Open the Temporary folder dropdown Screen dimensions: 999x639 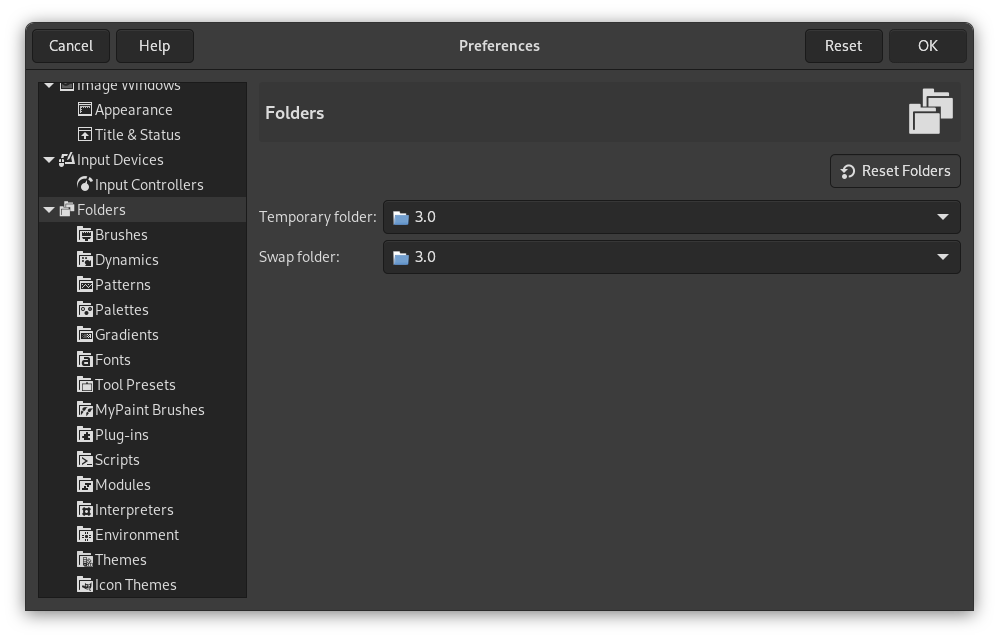click(941, 217)
